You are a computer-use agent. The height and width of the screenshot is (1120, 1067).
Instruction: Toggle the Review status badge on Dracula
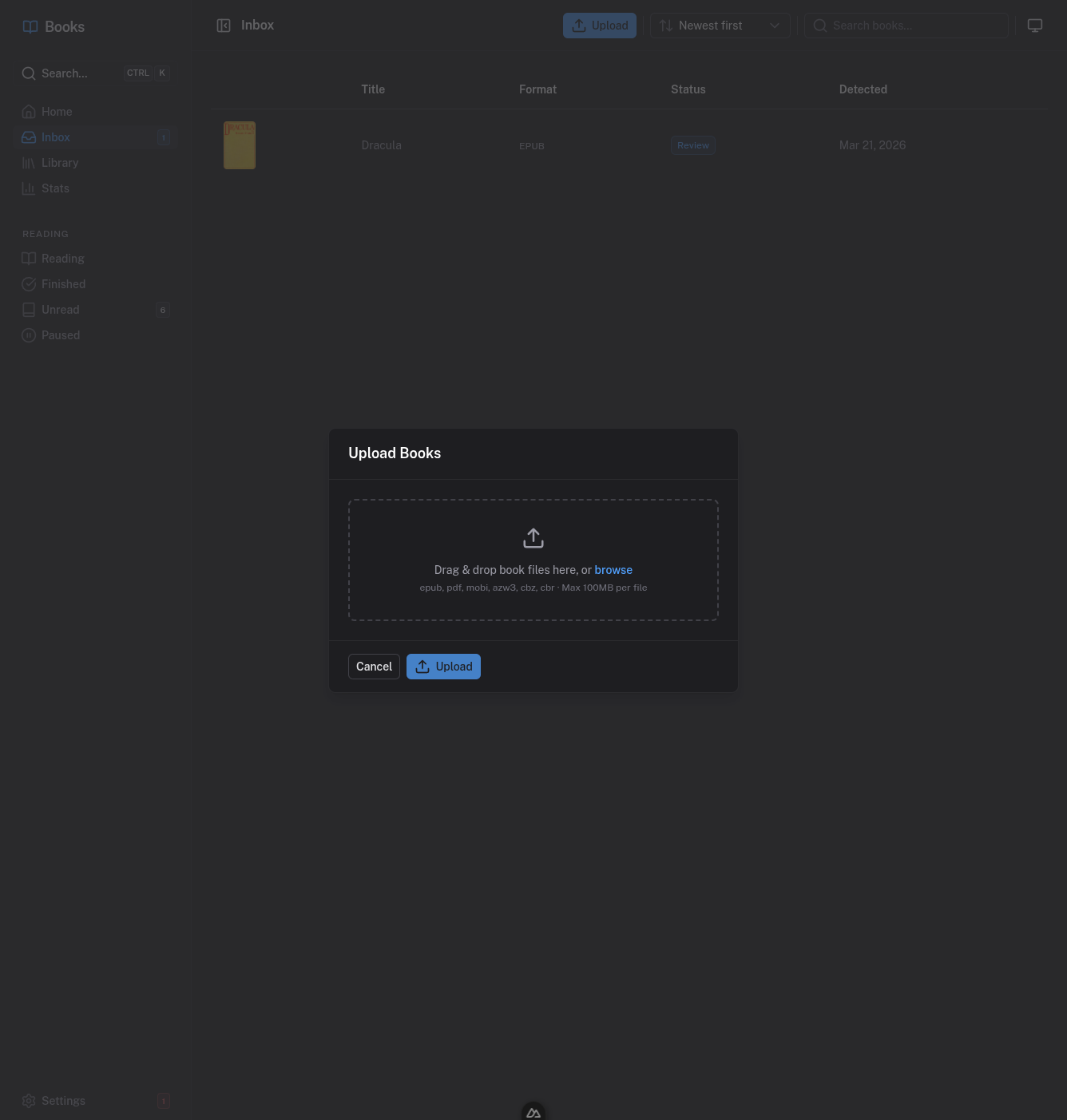pos(692,144)
